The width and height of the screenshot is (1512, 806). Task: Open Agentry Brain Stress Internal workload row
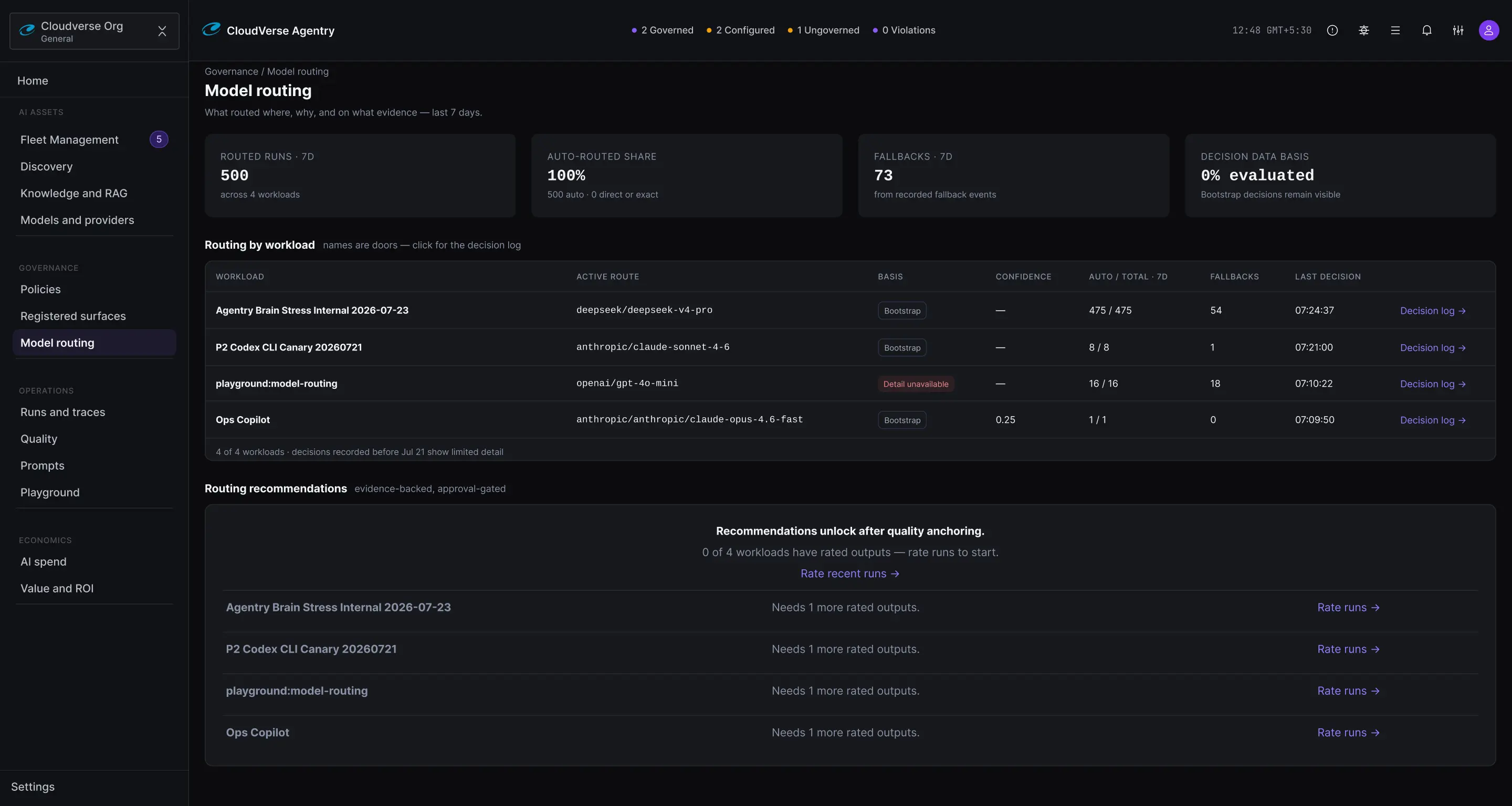click(x=850, y=310)
